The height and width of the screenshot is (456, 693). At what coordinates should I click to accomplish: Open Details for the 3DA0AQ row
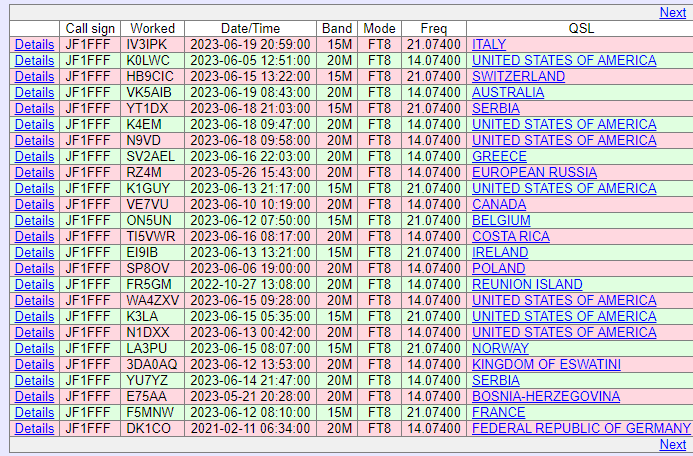coord(34,365)
